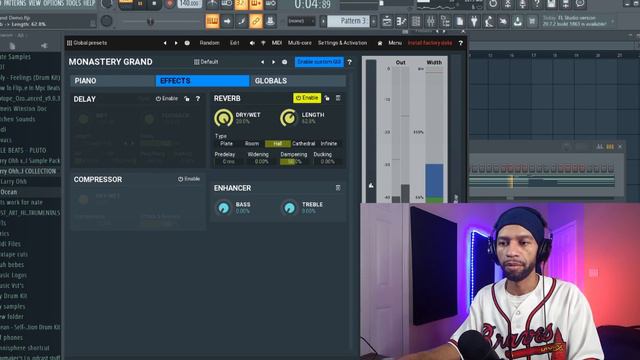This screenshot has width=640, height=360.
Task: Click Enable custom GUI button
Action: point(319,62)
